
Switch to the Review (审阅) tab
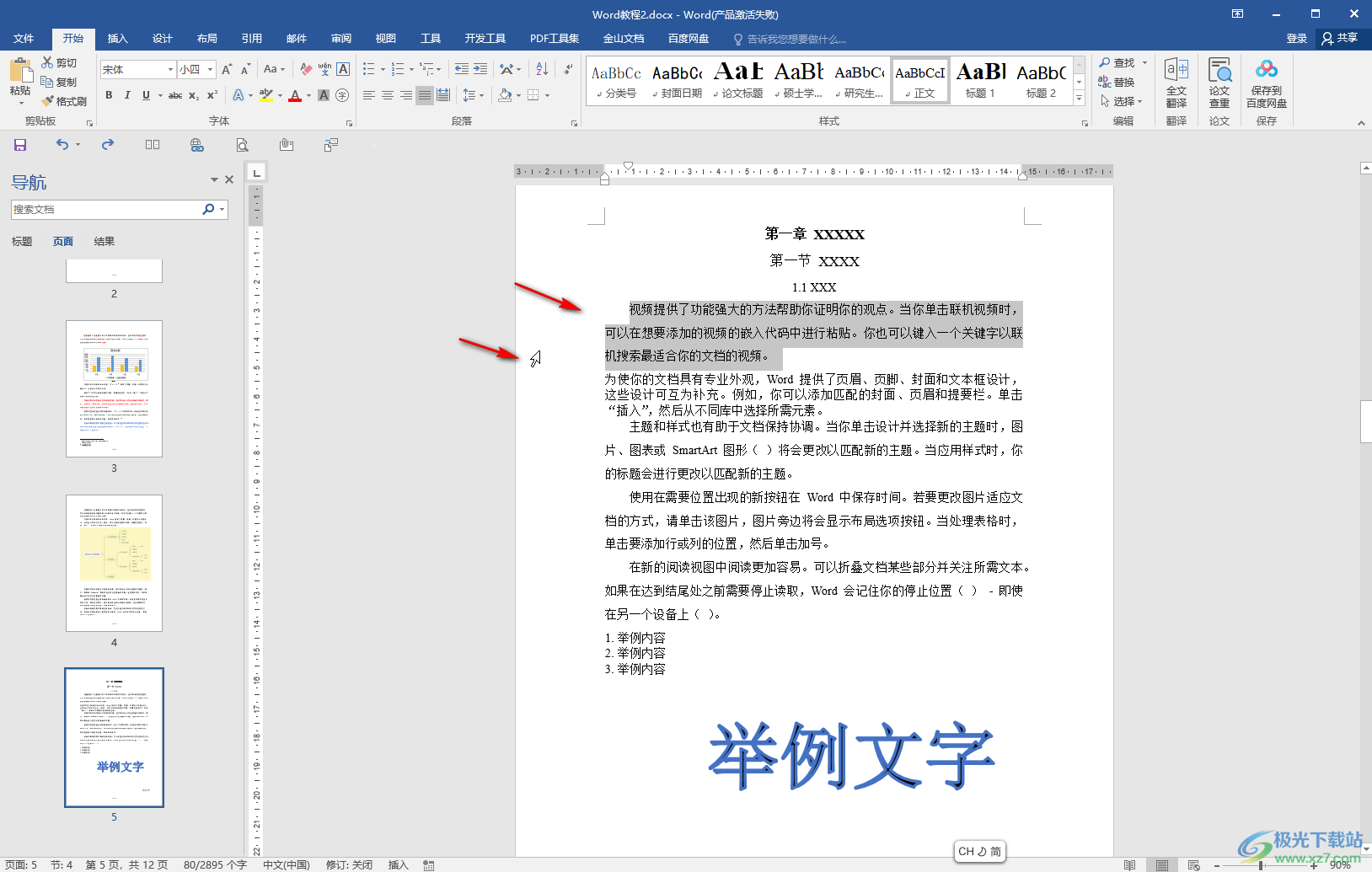pos(341,39)
